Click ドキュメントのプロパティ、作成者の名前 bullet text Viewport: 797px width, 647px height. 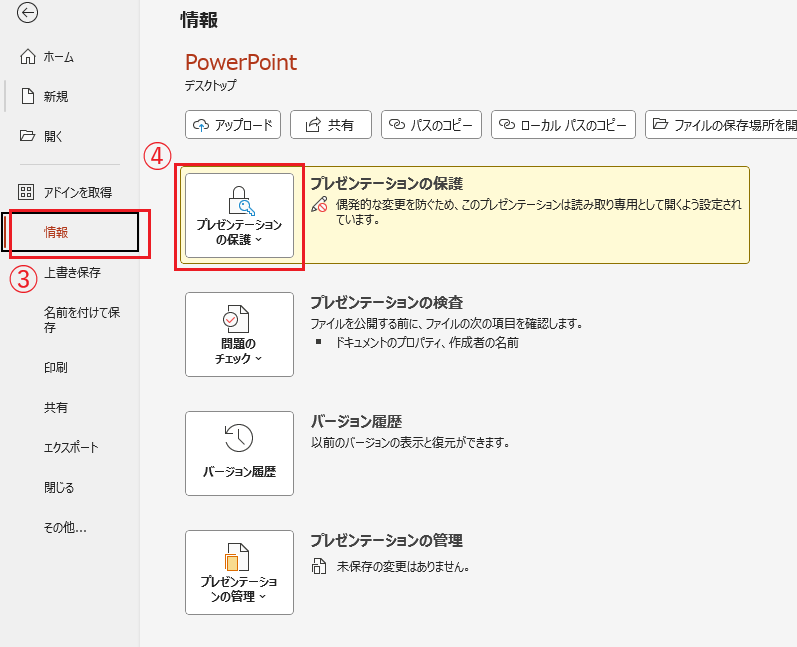426,343
